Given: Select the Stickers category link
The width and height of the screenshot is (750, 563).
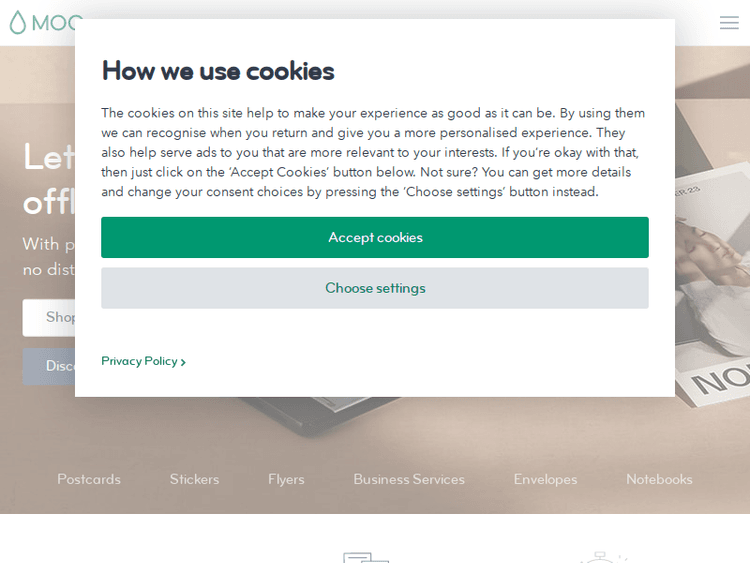Looking at the screenshot, I should click(x=194, y=479).
